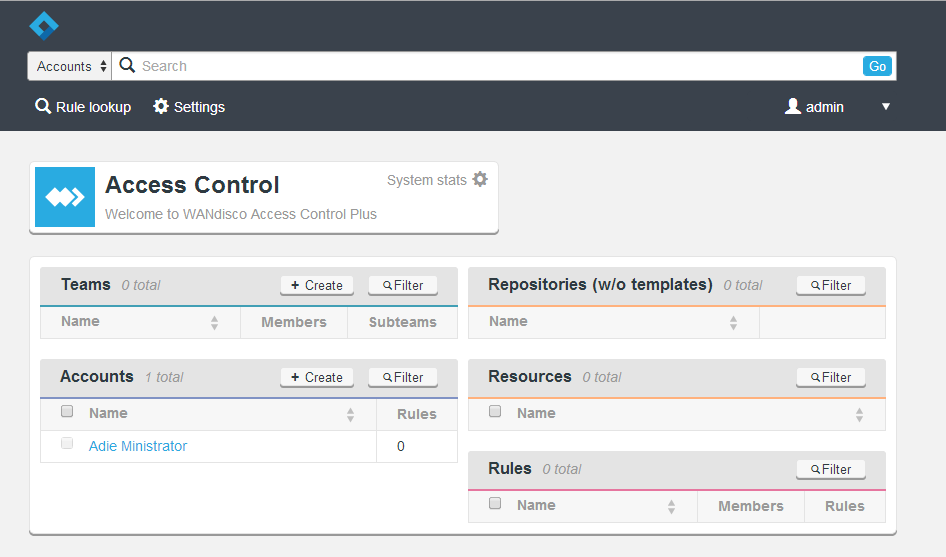This screenshot has width=946, height=557.
Task: Create a new account
Action: click(317, 377)
